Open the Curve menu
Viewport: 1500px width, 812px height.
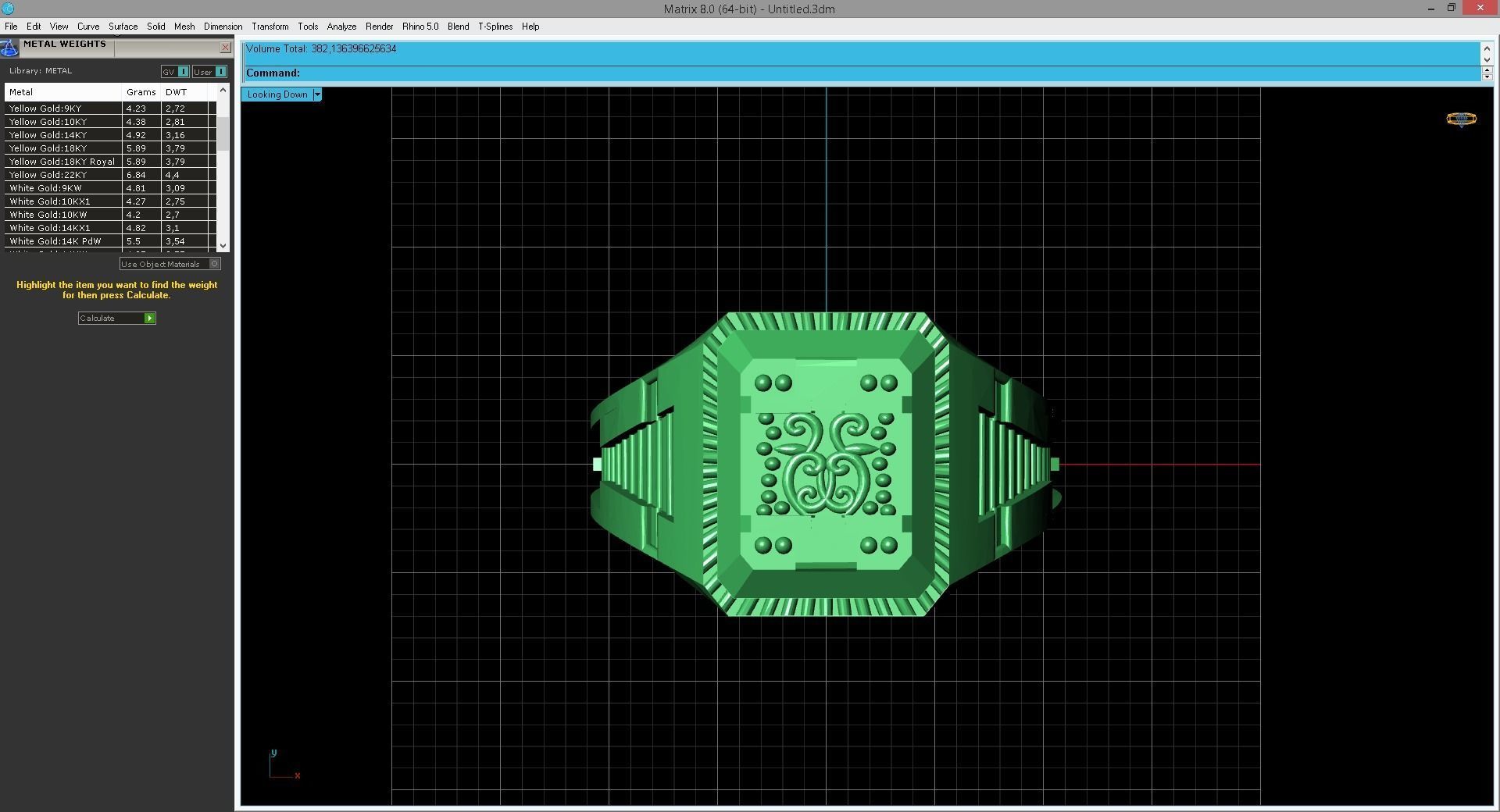[x=88, y=27]
